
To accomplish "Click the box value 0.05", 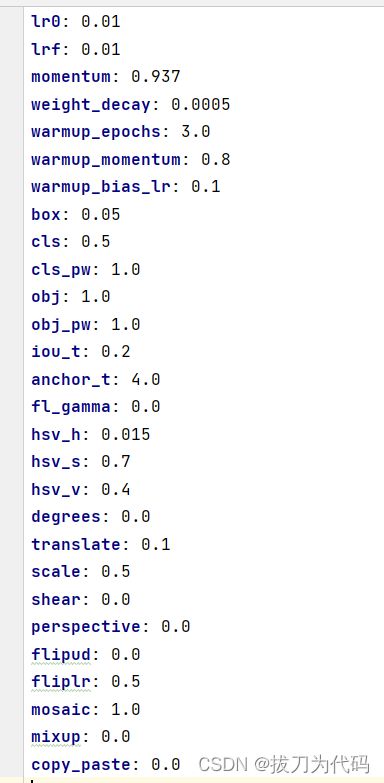I will 100,214.
